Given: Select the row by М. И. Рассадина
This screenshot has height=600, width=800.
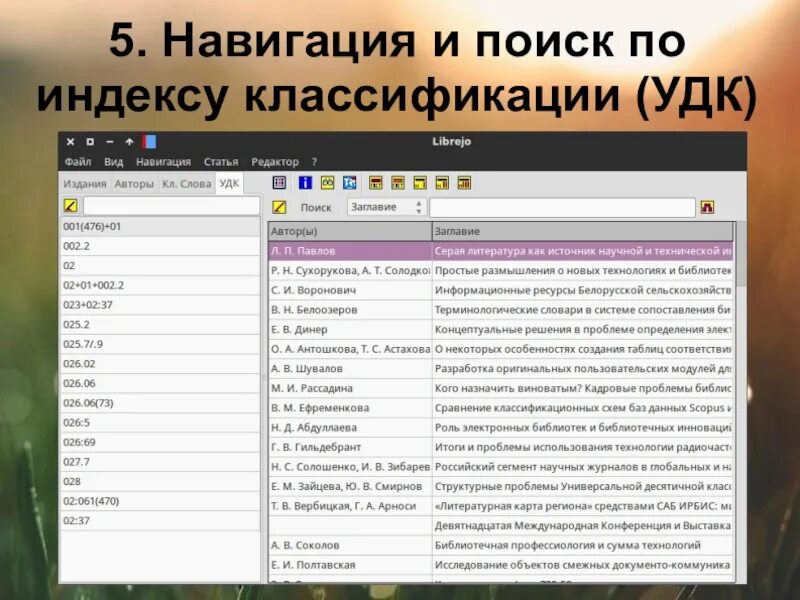Looking at the screenshot, I should click(501, 388).
